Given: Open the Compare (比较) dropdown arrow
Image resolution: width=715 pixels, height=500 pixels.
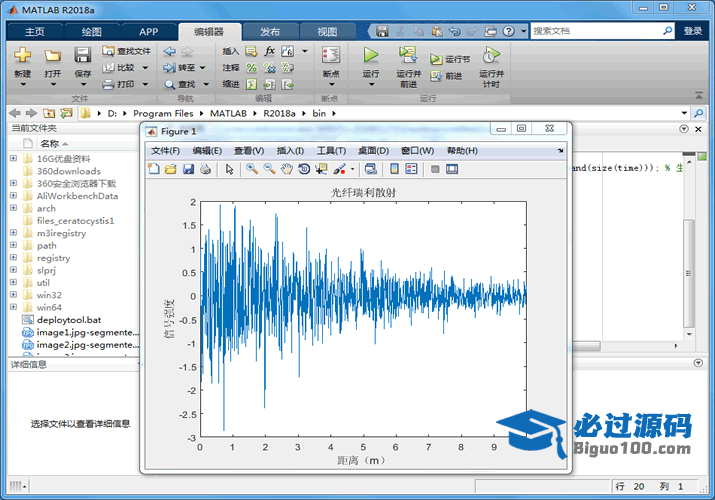Looking at the screenshot, I should point(146,68).
